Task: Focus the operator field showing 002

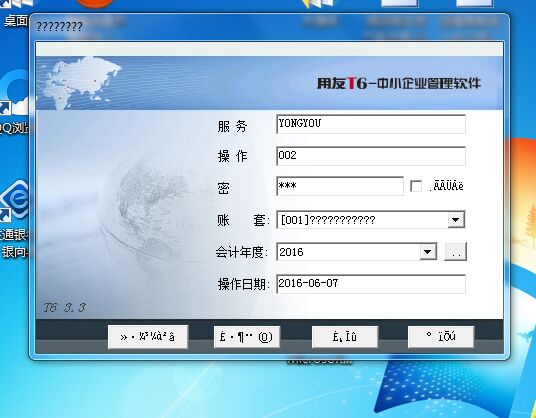Action: (x=371, y=156)
